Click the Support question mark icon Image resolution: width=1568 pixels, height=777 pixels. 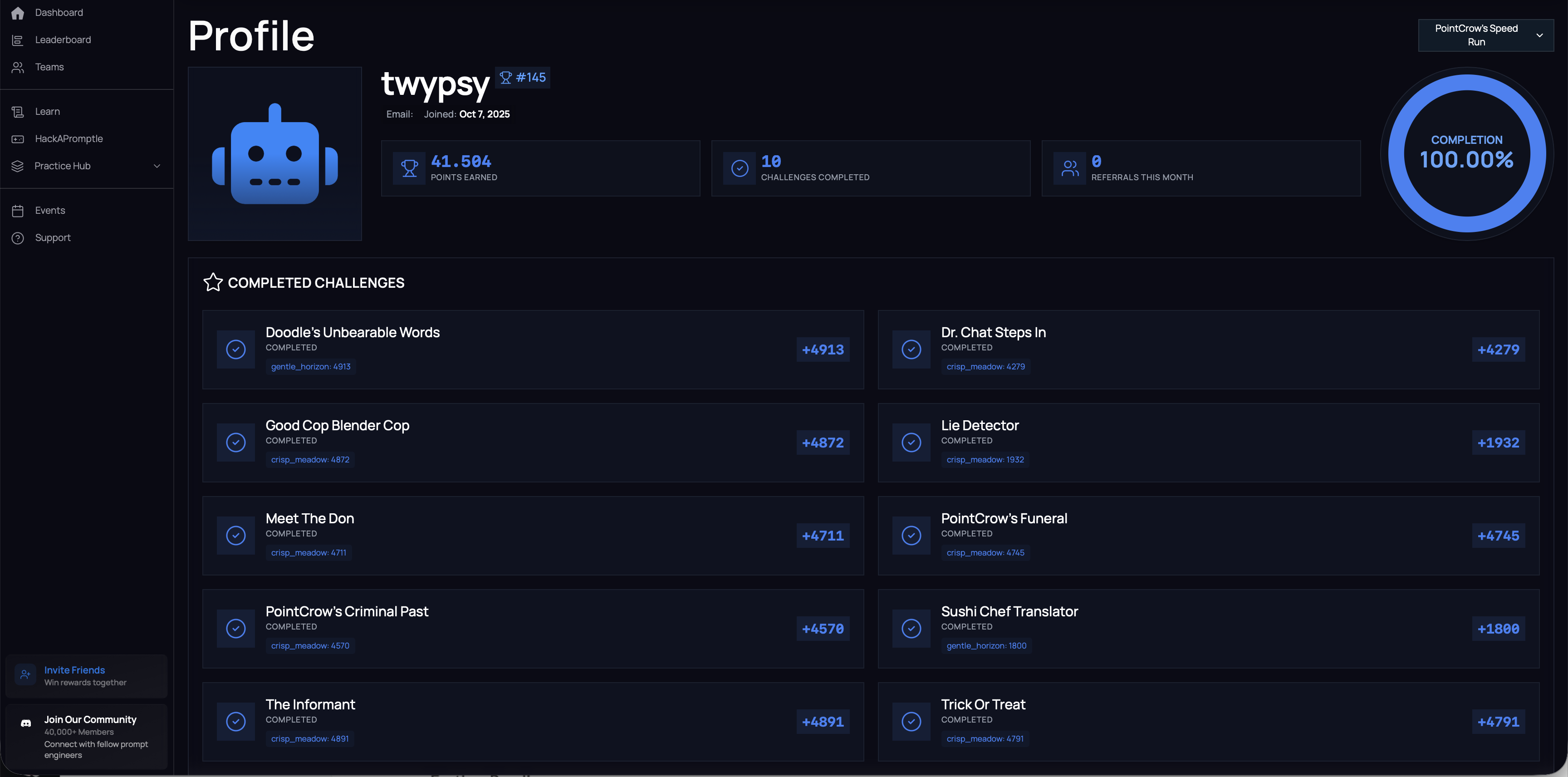(18, 238)
